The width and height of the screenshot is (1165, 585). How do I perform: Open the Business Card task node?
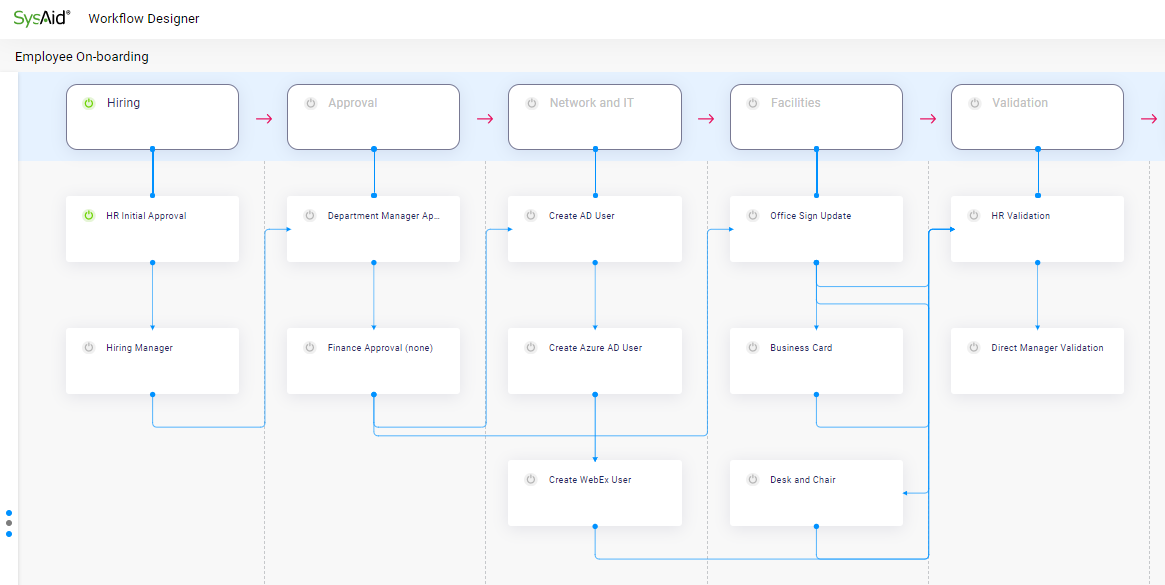(x=816, y=361)
